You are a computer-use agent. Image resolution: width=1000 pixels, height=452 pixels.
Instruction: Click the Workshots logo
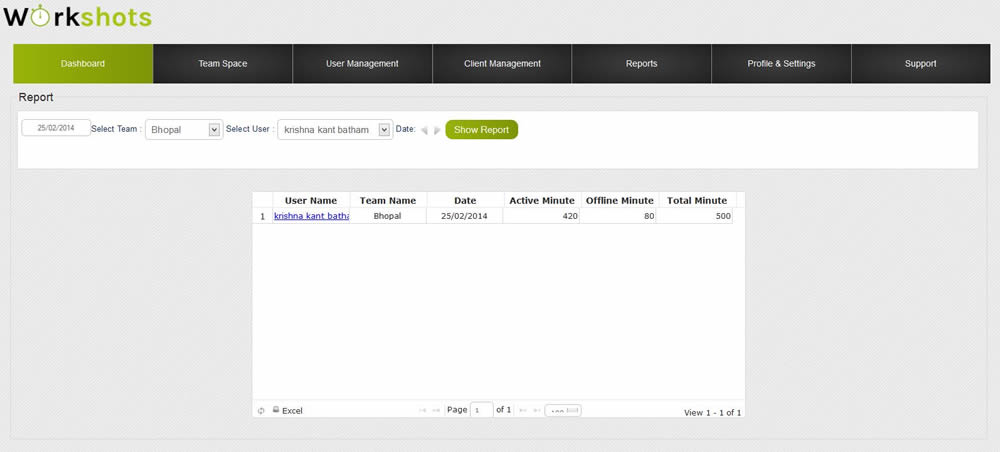click(x=78, y=17)
